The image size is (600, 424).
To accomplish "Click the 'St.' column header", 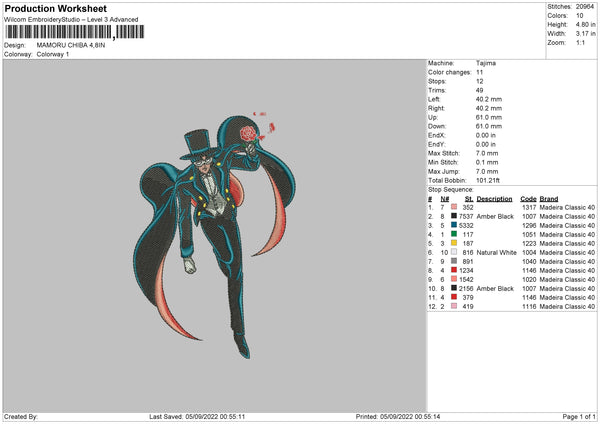I will click(469, 199).
